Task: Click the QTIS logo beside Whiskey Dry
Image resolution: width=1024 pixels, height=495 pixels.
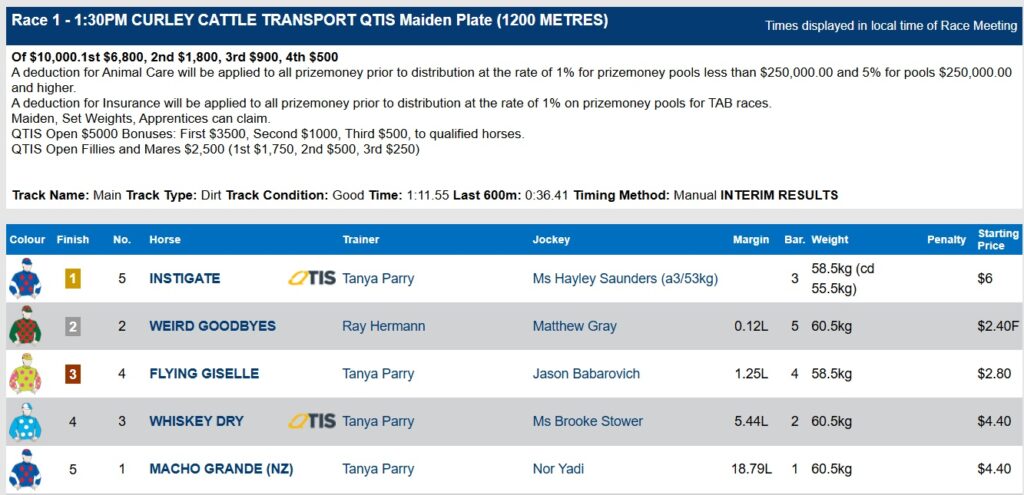Action: pos(312,421)
